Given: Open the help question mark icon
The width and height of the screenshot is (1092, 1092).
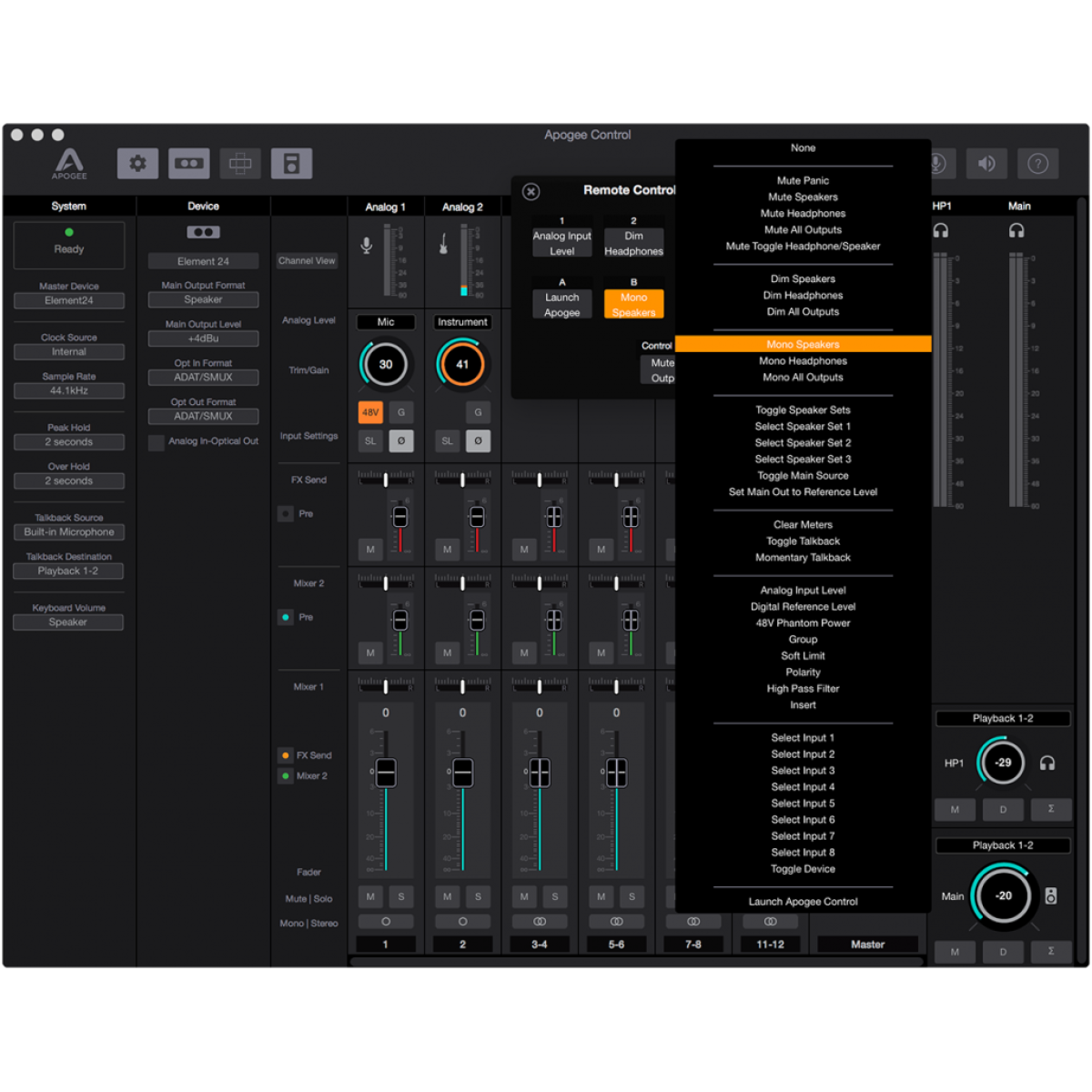Looking at the screenshot, I should pyautogui.click(x=1037, y=164).
